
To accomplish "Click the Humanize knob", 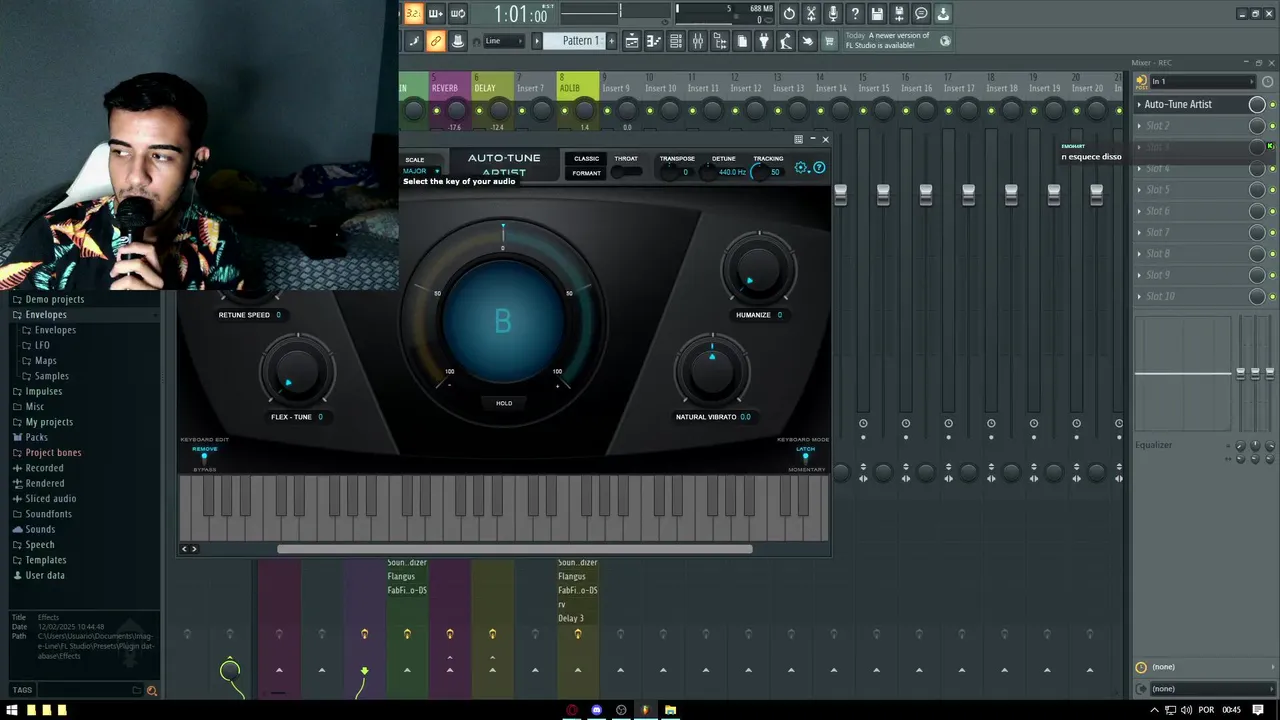I will (x=758, y=268).
